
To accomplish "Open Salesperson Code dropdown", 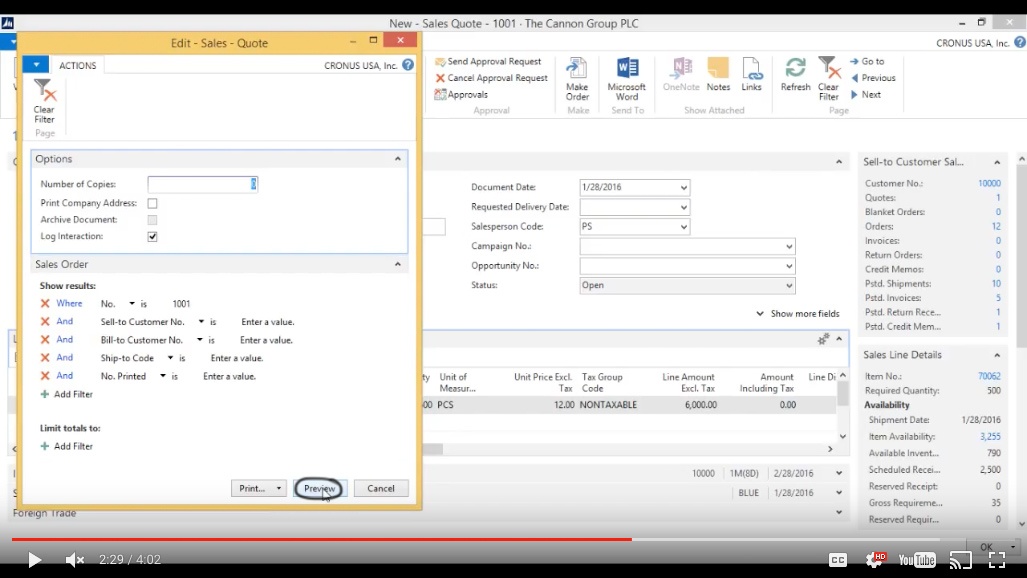I will (683, 227).
